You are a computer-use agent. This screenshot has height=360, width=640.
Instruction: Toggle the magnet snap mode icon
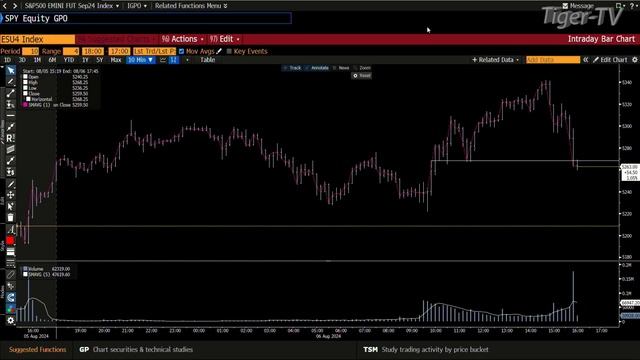pyautogui.click(x=11, y=297)
